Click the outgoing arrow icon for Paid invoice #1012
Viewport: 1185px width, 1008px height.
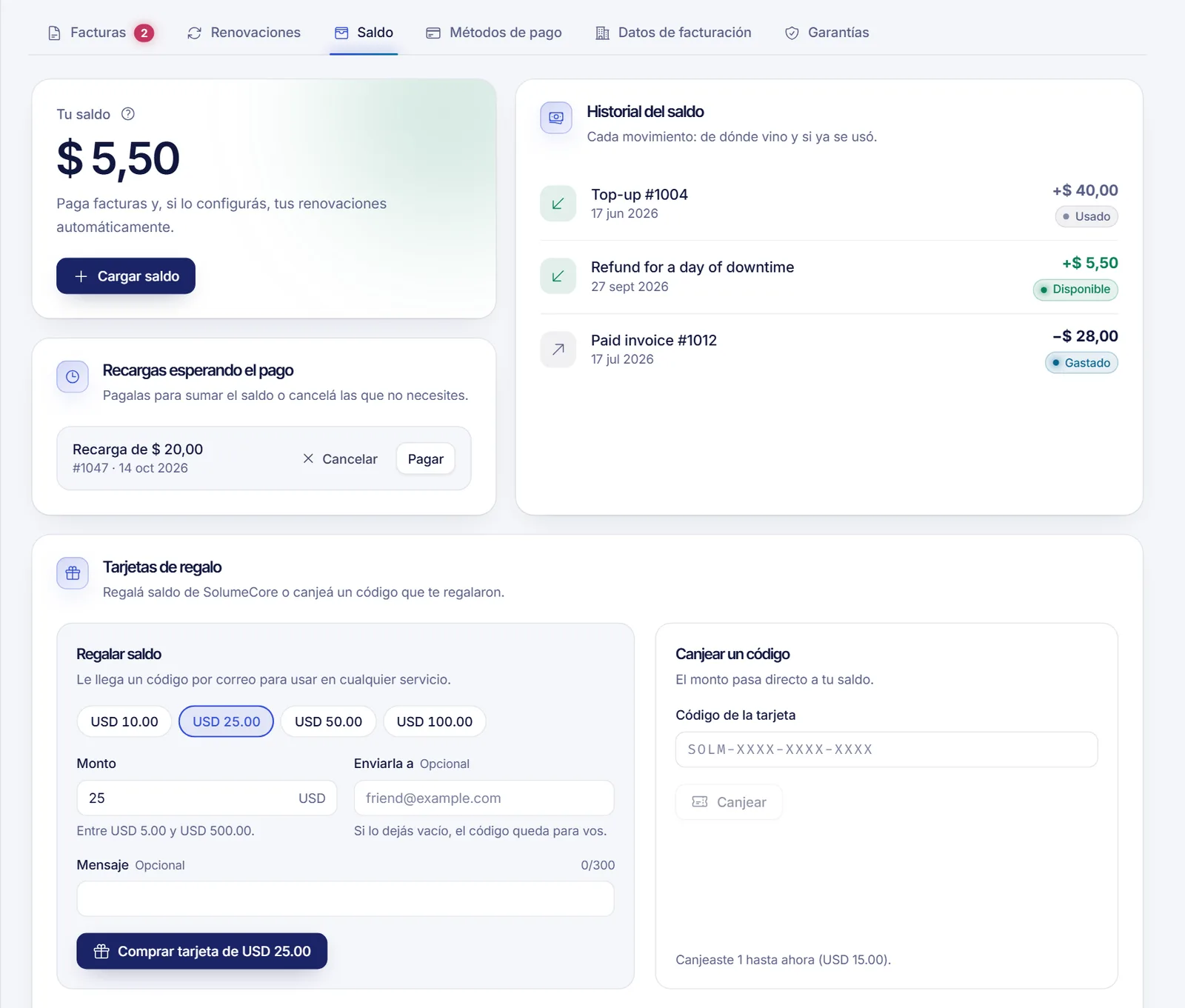point(558,350)
